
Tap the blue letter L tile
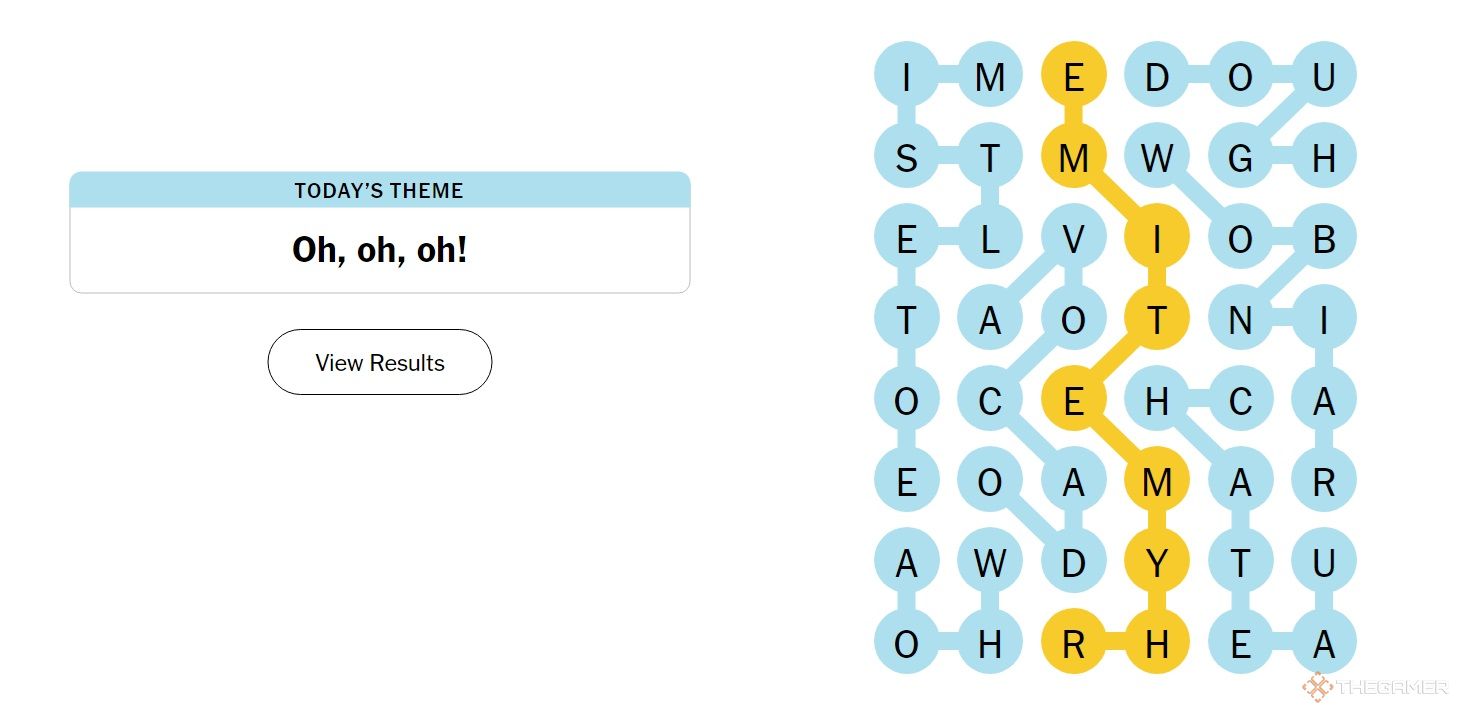pyautogui.click(x=990, y=239)
